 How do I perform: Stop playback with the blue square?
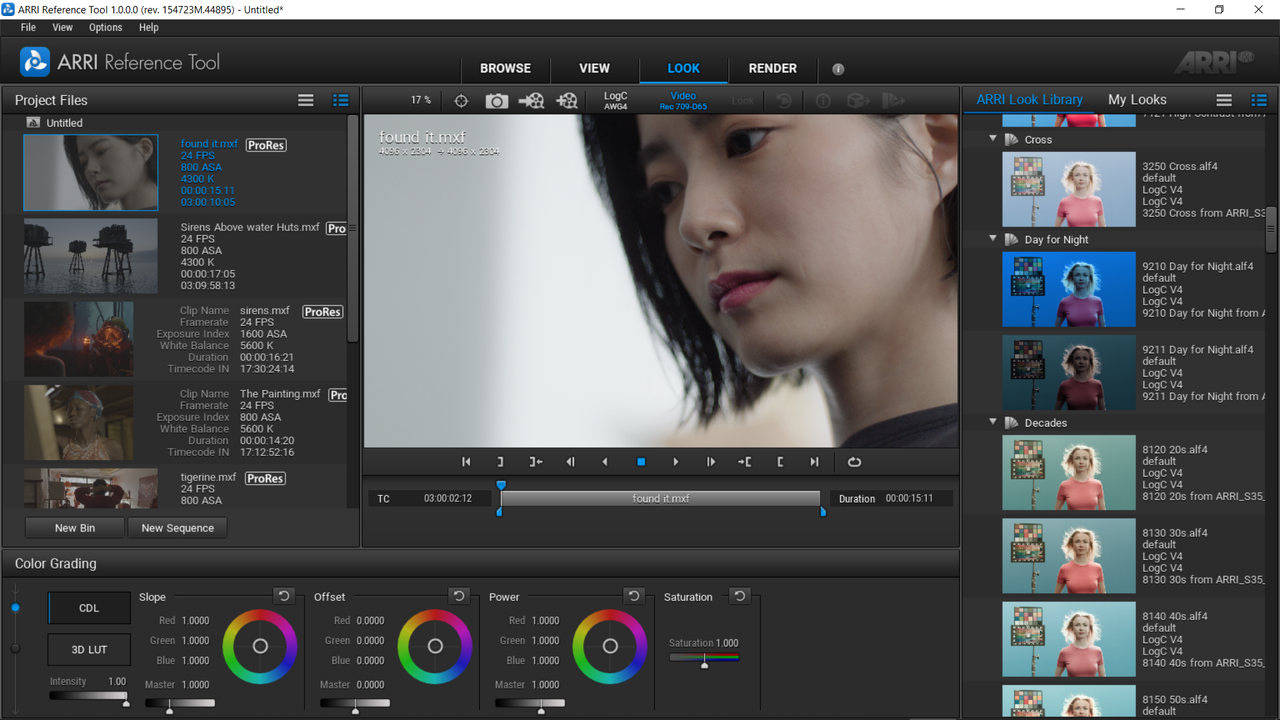[x=641, y=462]
